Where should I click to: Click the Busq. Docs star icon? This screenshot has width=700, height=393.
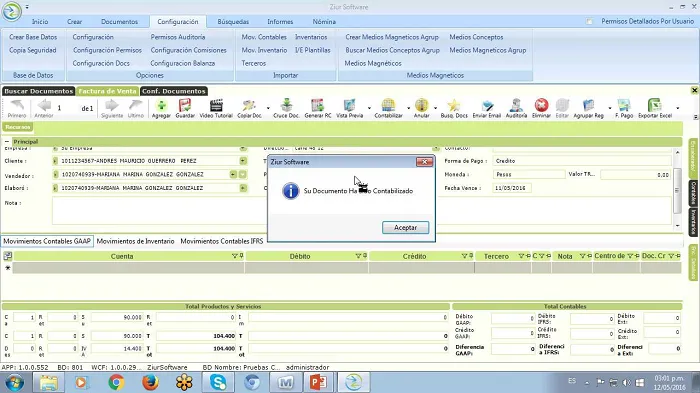point(454,106)
